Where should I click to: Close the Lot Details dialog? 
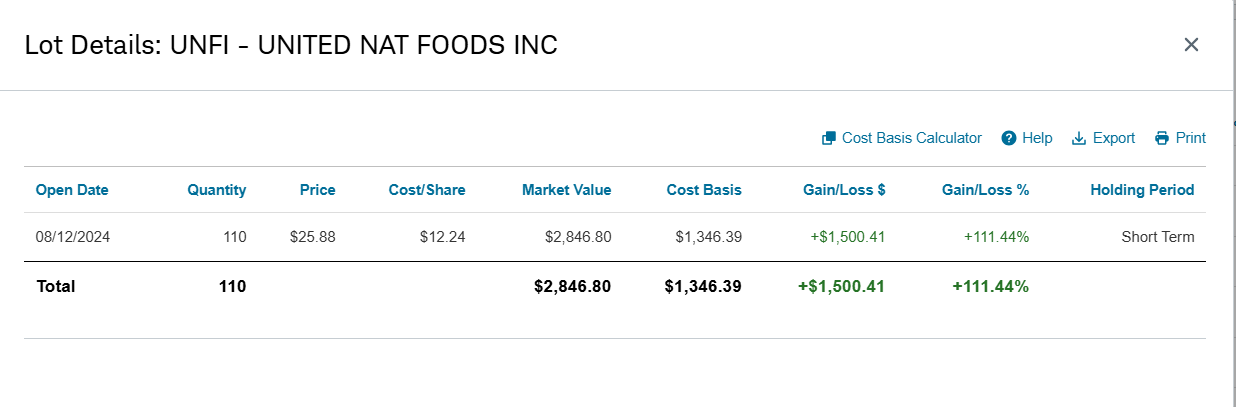coord(1191,44)
